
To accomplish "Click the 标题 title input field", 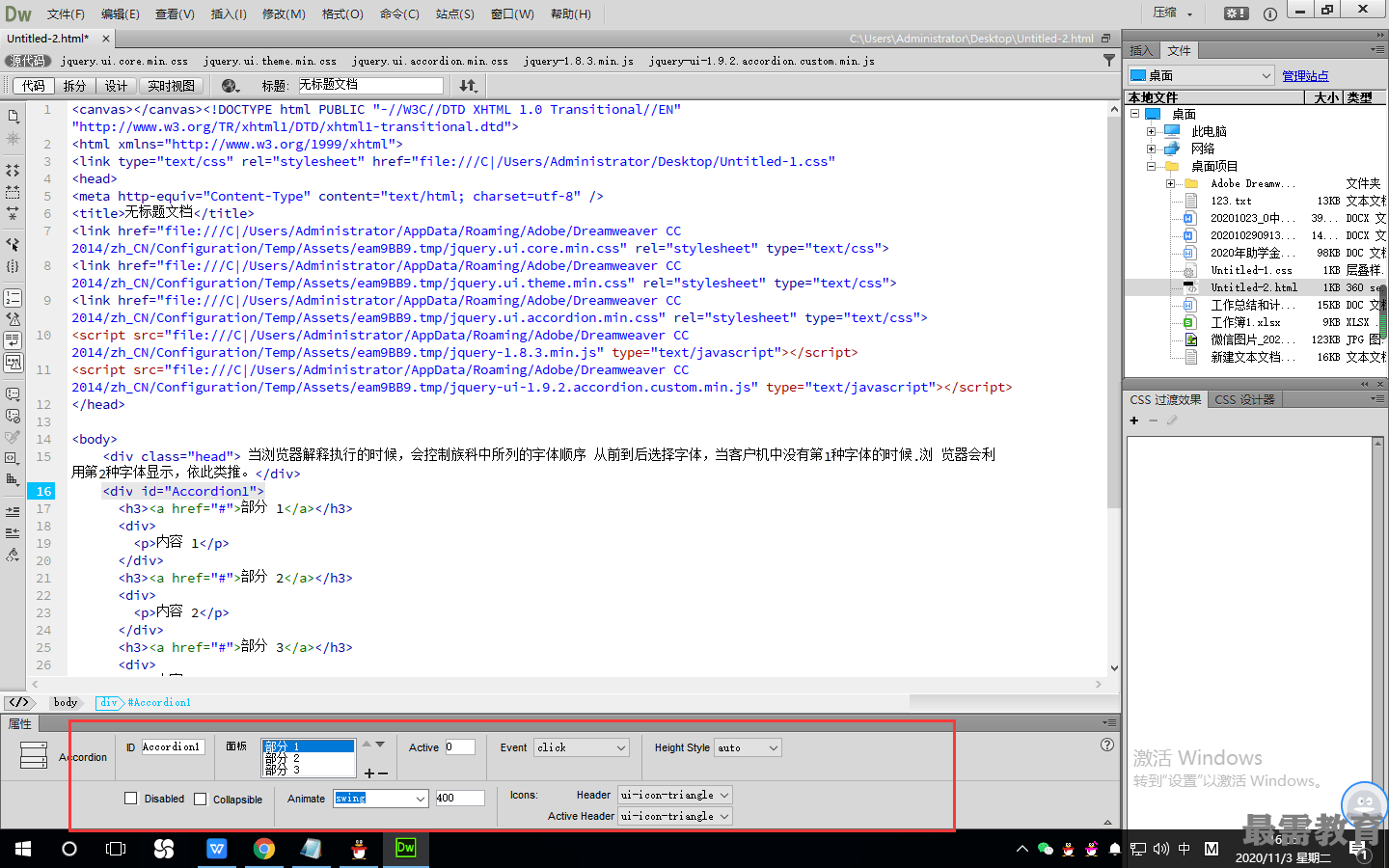I will pos(369,85).
